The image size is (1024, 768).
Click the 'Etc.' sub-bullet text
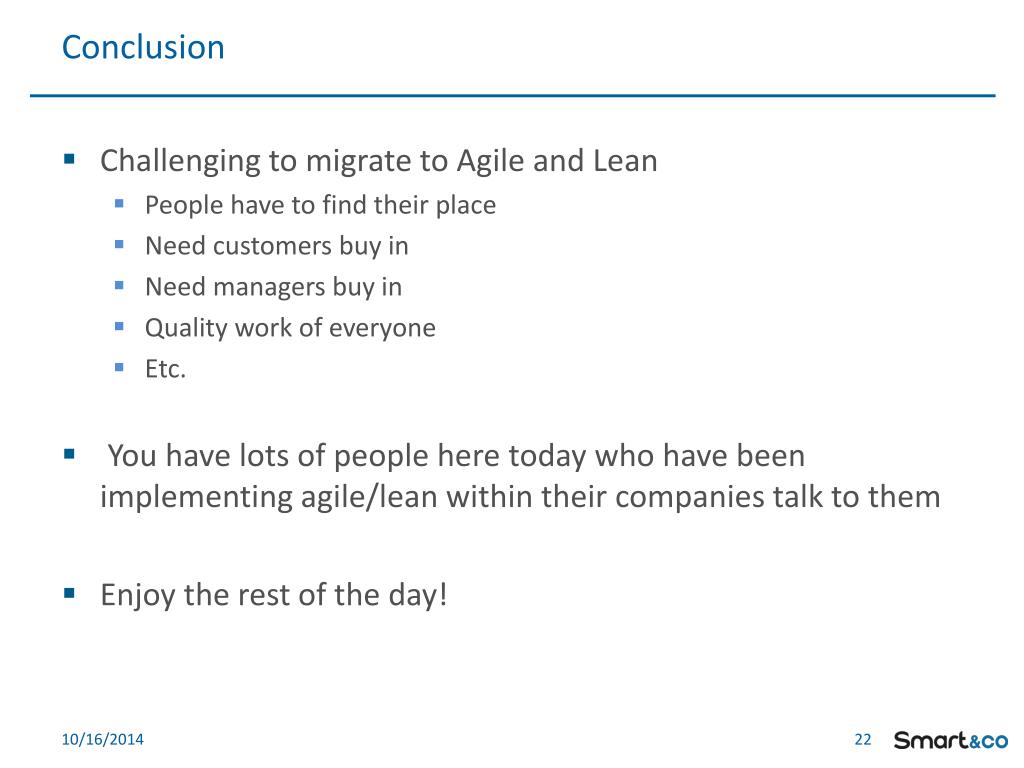166,369
